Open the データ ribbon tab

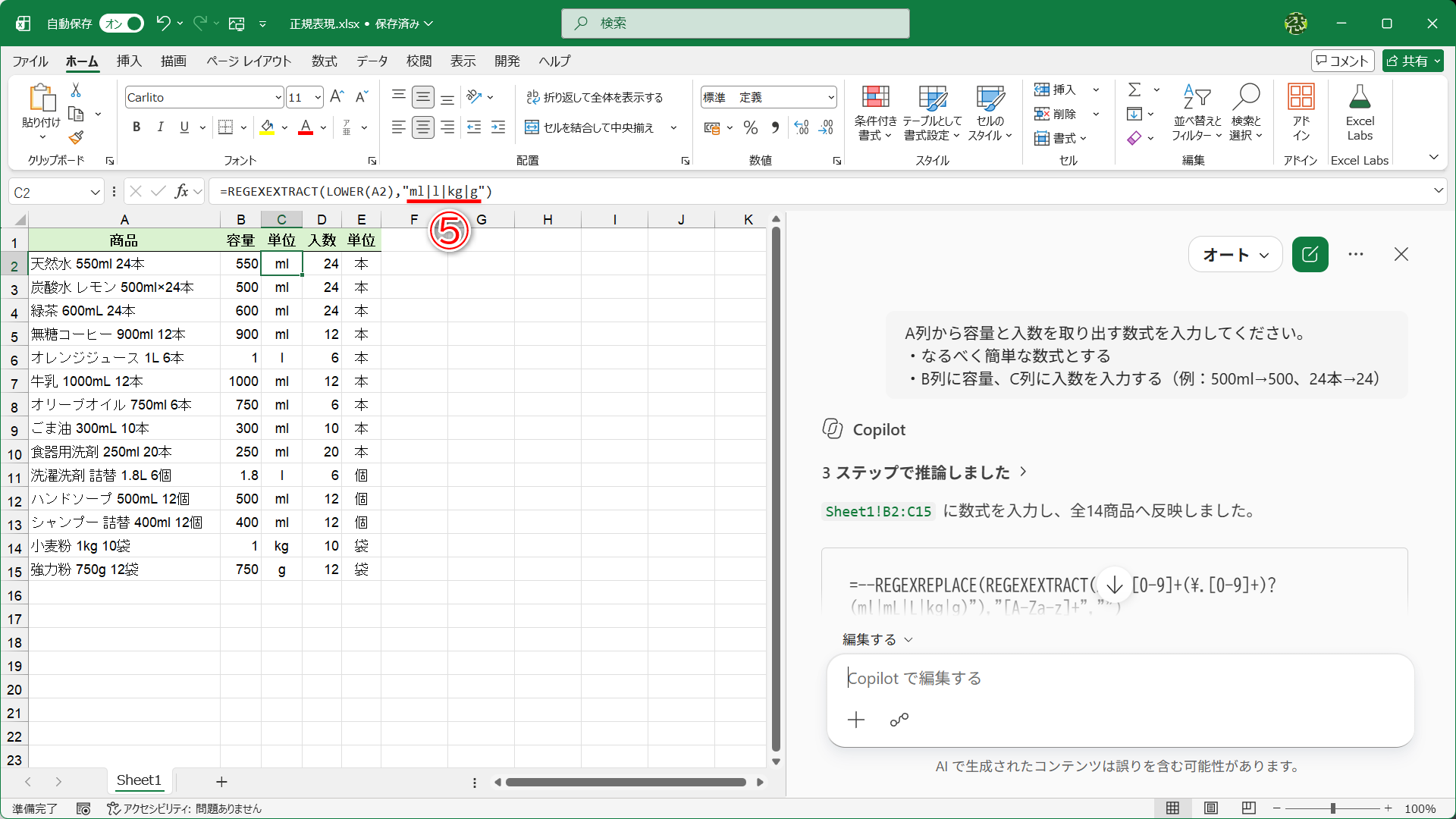[372, 61]
